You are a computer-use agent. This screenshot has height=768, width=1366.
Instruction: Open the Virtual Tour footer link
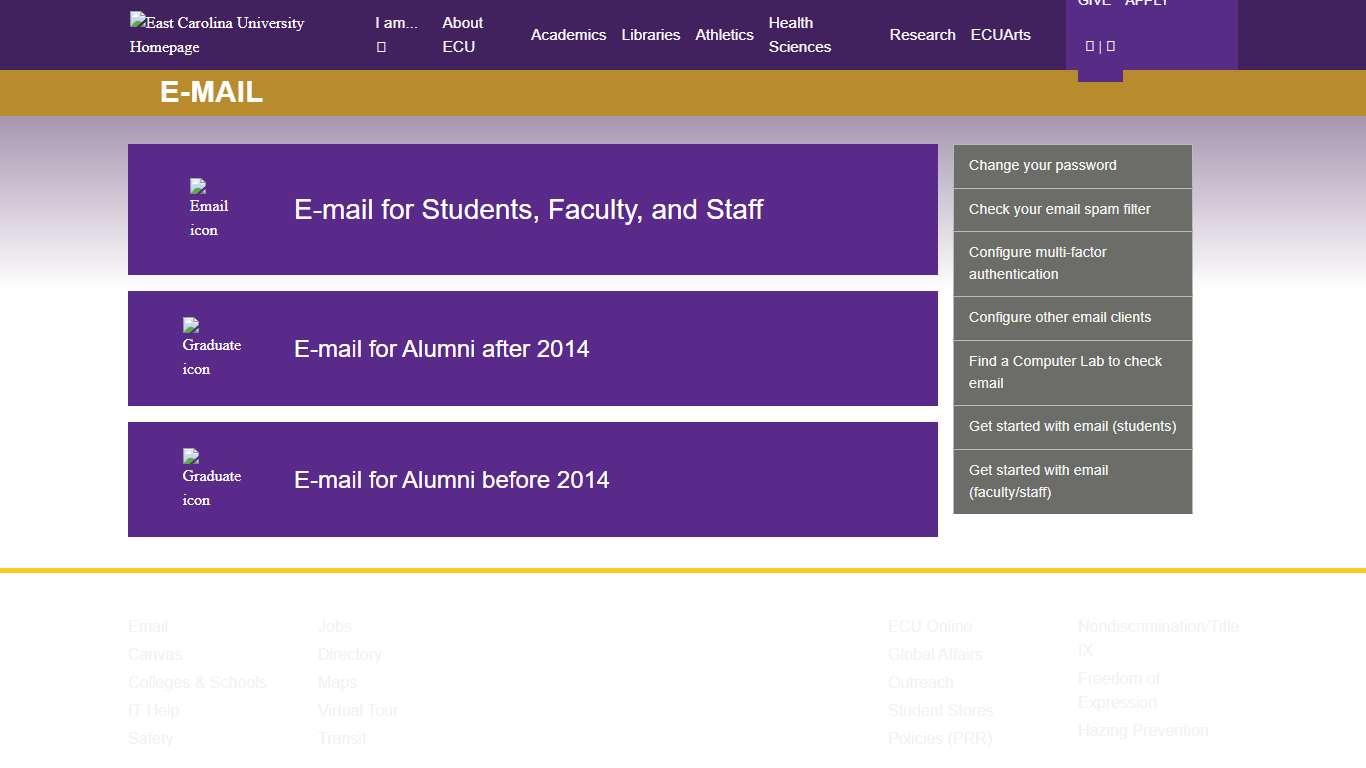point(357,710)
